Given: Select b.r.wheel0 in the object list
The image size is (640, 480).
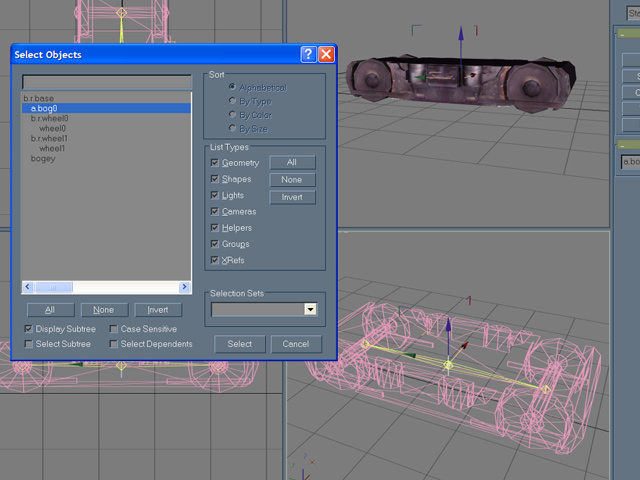Looking at the screenshot, I should (x=49, y=118).
